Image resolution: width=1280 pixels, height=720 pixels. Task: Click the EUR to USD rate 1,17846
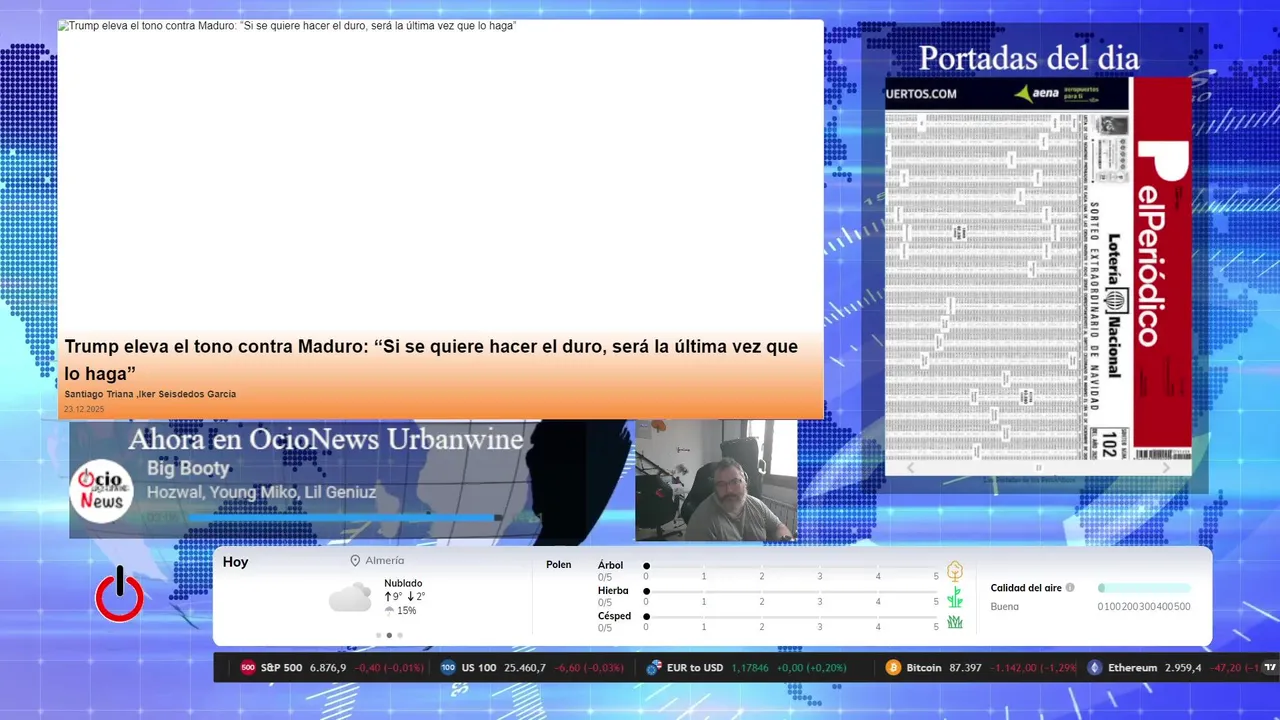749,668
